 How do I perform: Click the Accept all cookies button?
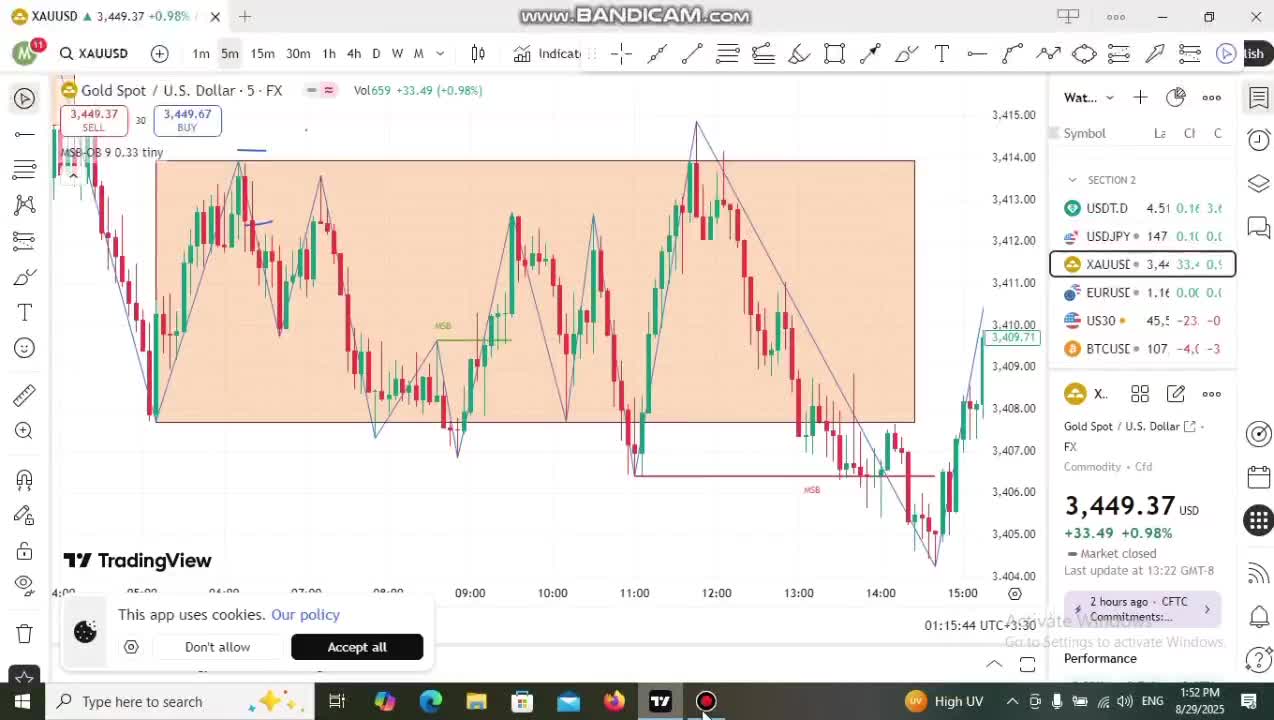coord(357,647)
